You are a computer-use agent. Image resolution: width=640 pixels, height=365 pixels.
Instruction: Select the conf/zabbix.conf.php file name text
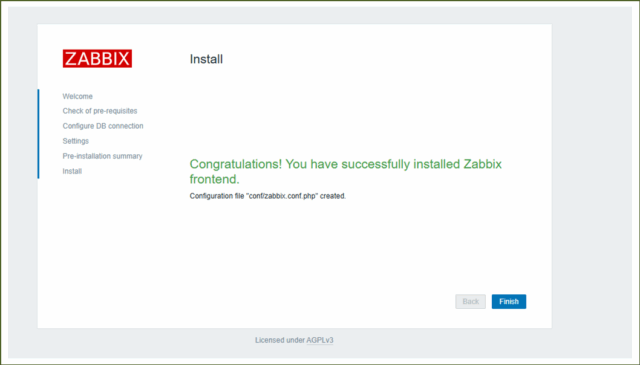(x=282, y=196)
